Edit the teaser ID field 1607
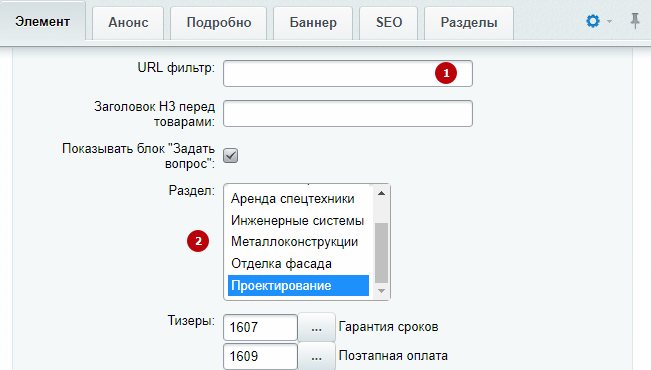The height and width of the screenshot is (370, 651). click(260, 327)
